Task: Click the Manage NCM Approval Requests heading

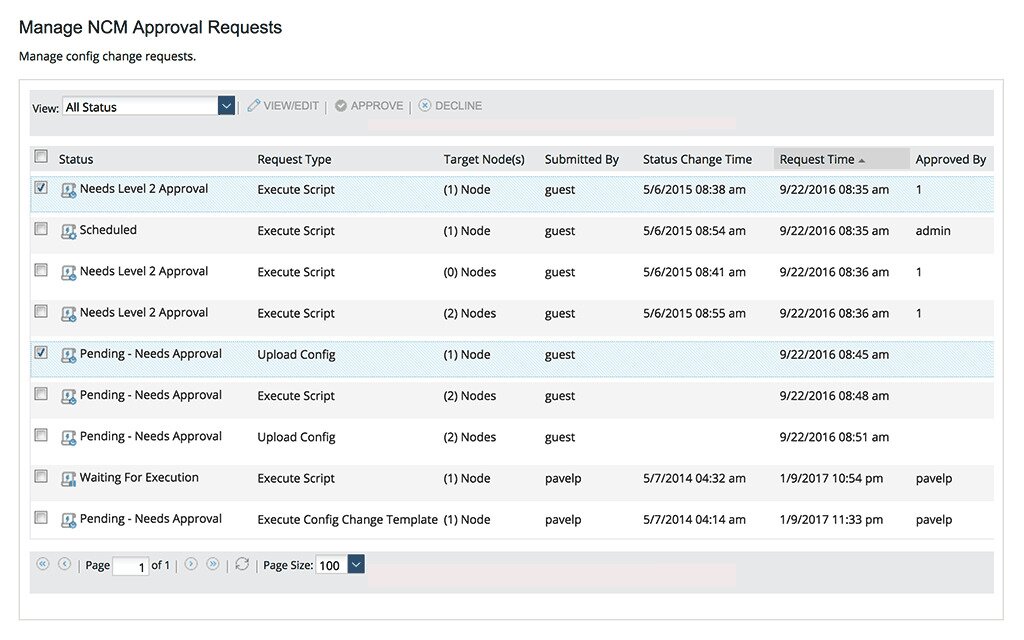Action: pos(150,27)
